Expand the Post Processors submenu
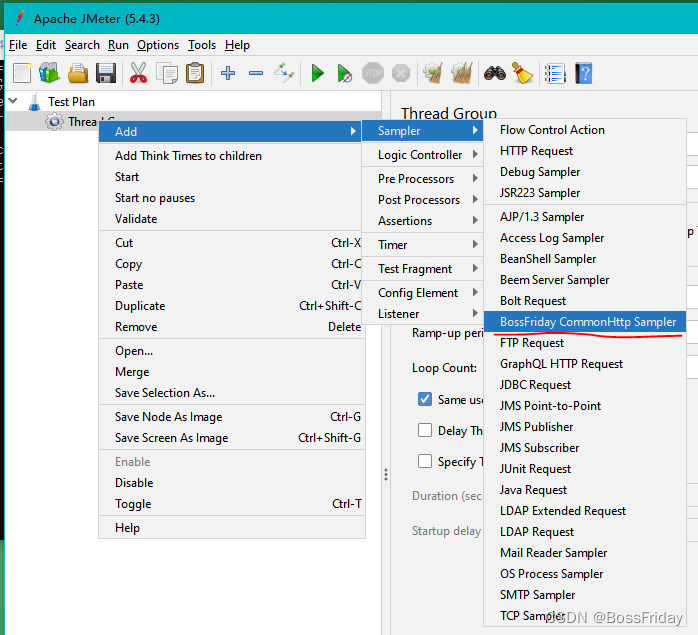Viewport: 698px width, 635px height. pos(422,199)
